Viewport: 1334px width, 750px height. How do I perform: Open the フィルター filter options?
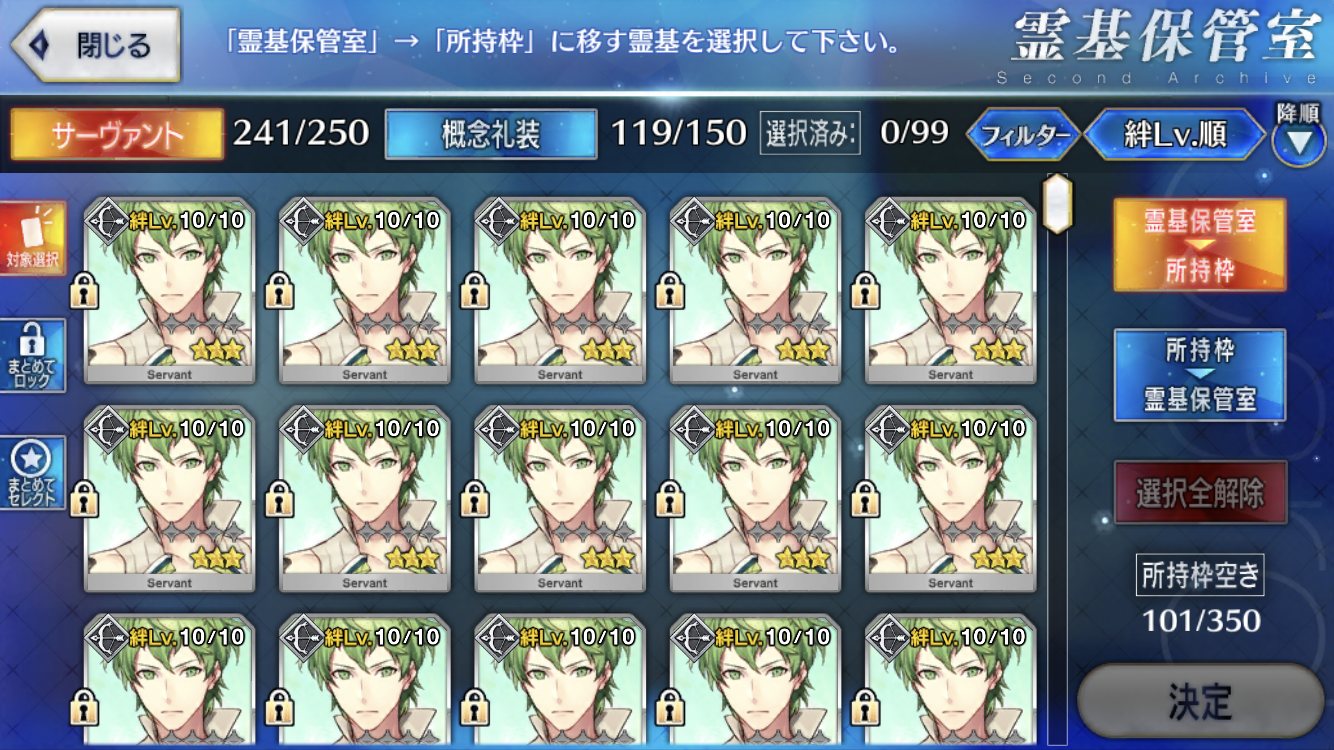(x=1023, y=134)
